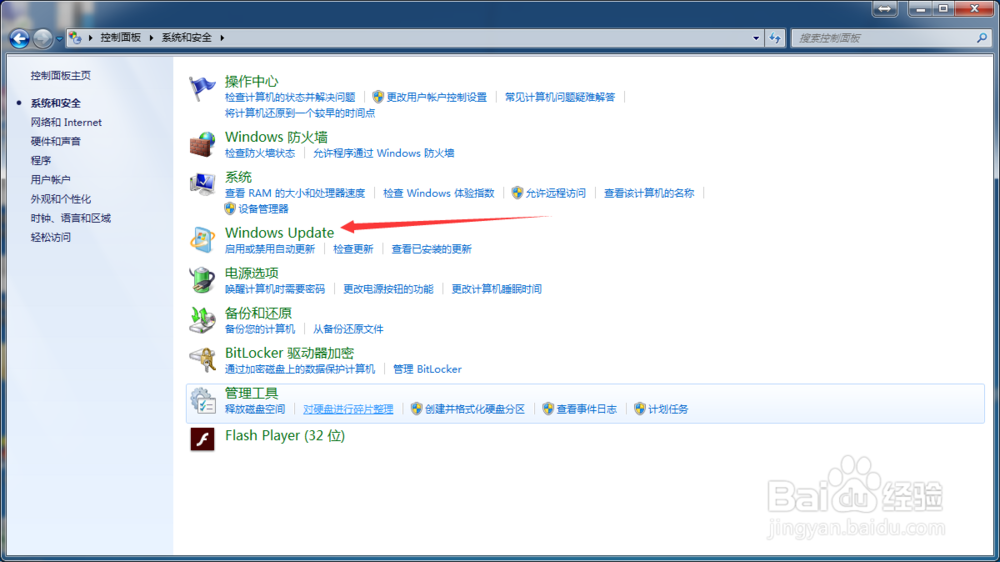
Task: Click 查看 RAM 的大小和处理器速度
Action: pos(295,193)
